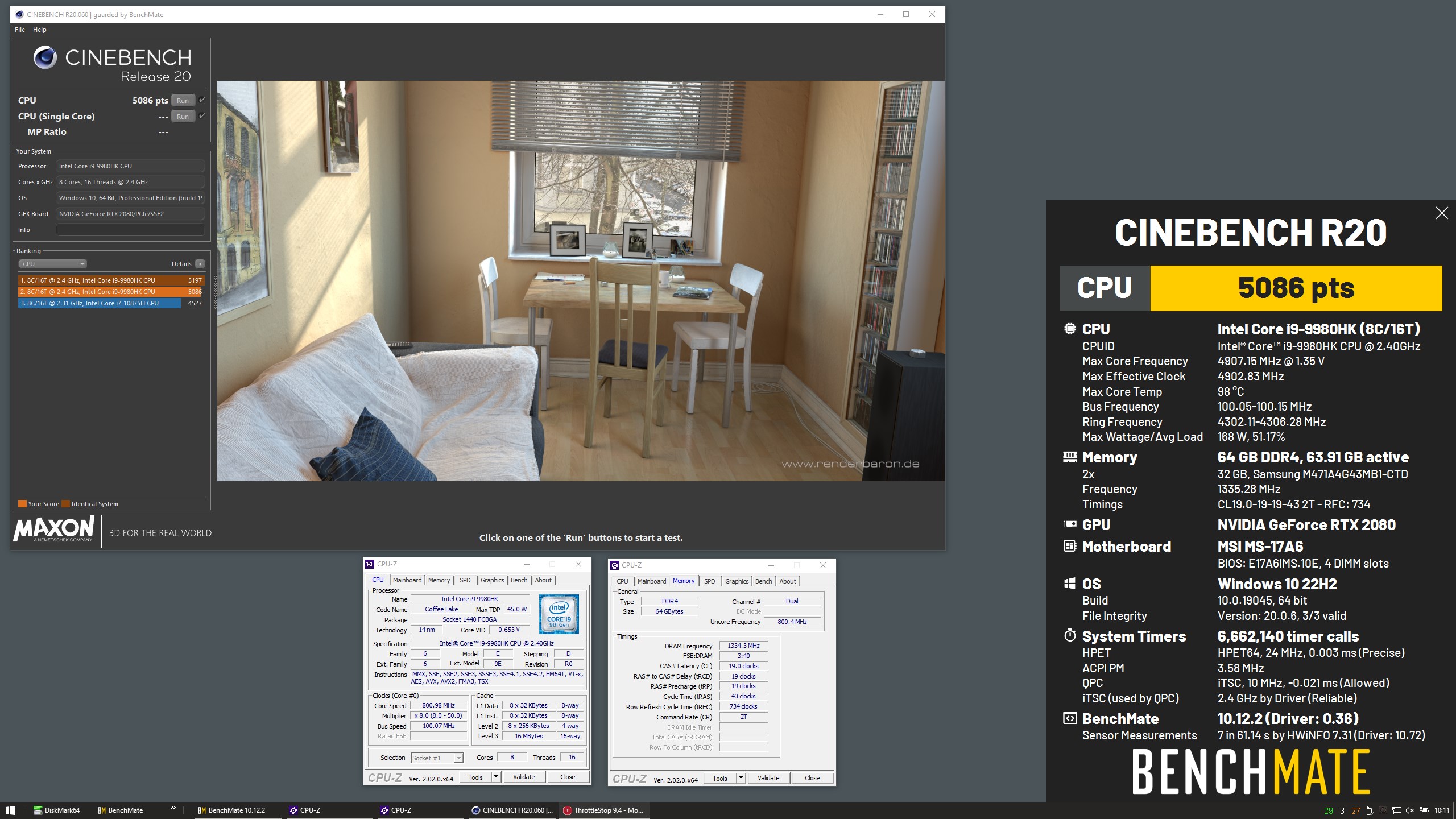Click the Cinebench logo icon

click(x=45, y=57)
